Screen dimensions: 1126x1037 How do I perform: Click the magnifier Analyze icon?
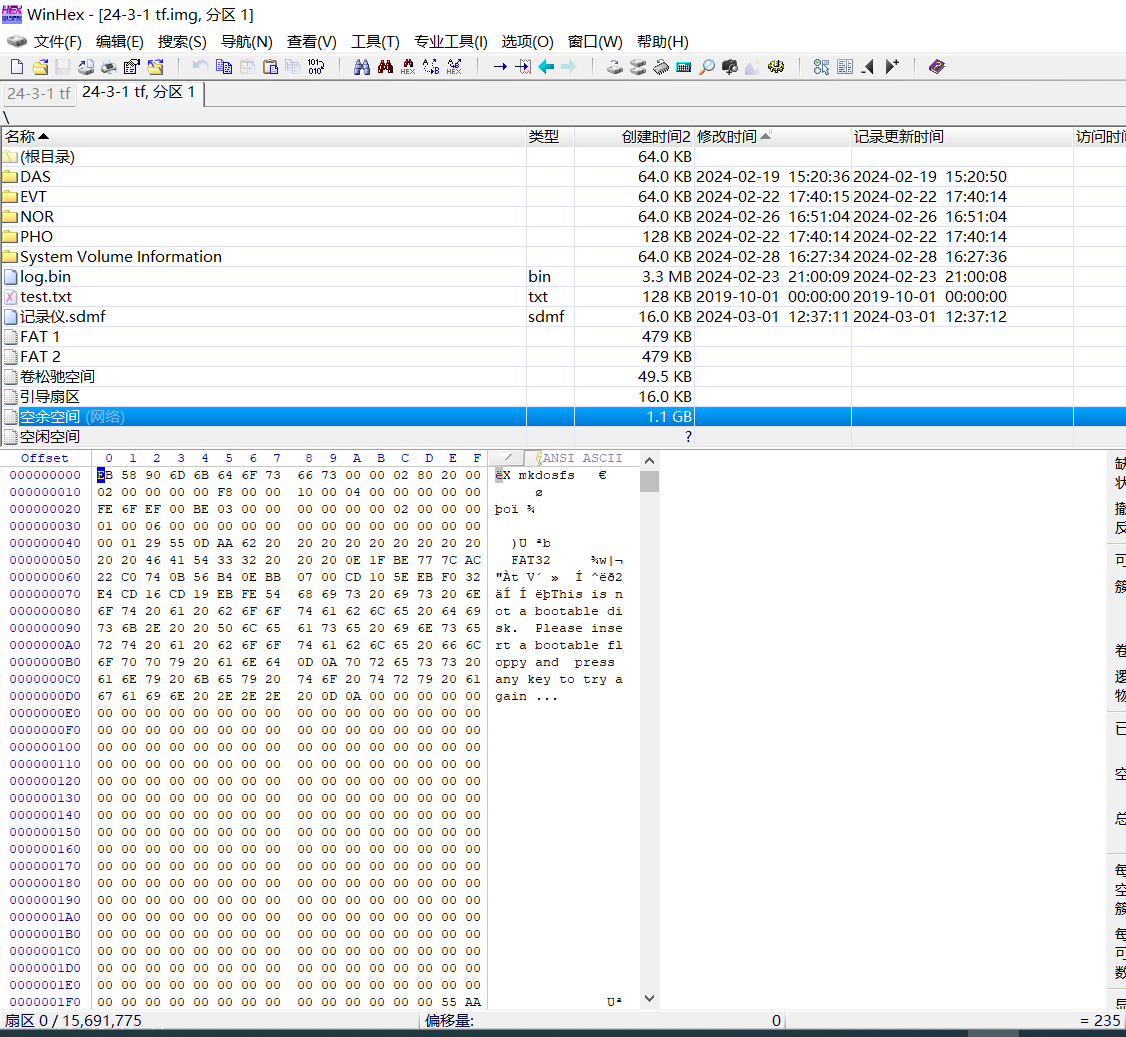(x=707, y=67)
